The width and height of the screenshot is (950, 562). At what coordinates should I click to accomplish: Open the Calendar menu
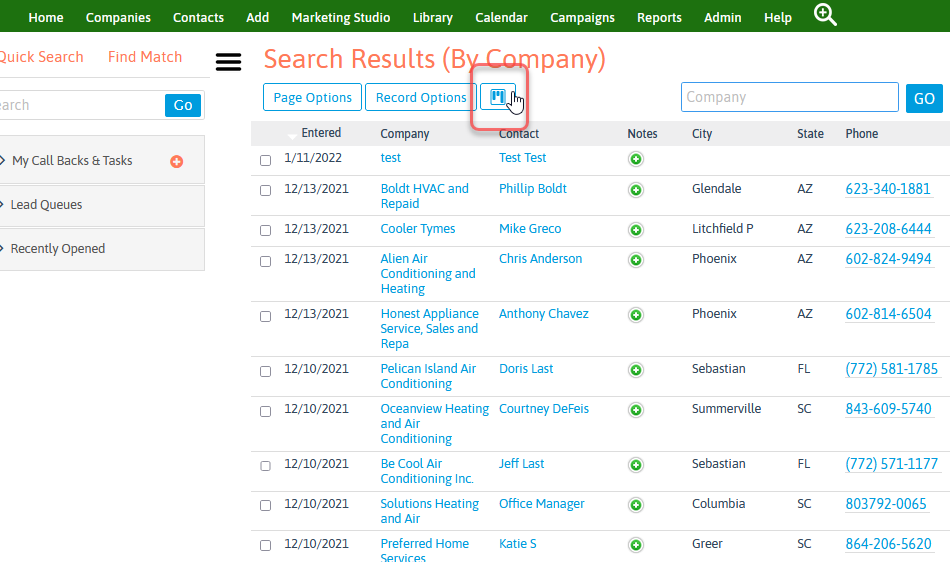pos(501,18)
